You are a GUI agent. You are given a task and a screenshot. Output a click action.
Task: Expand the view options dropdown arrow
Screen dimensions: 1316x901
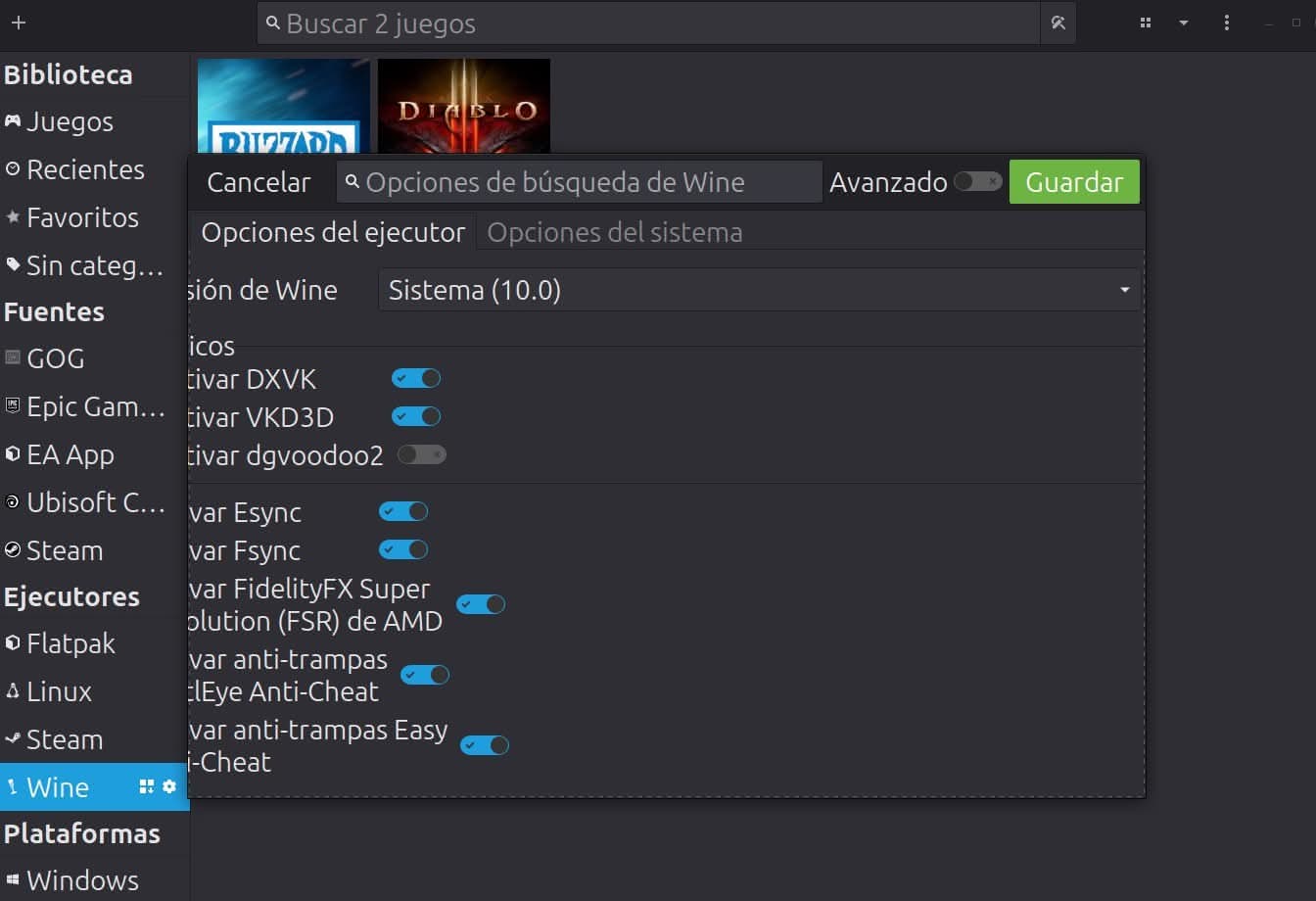click(x=1184, y=23)
